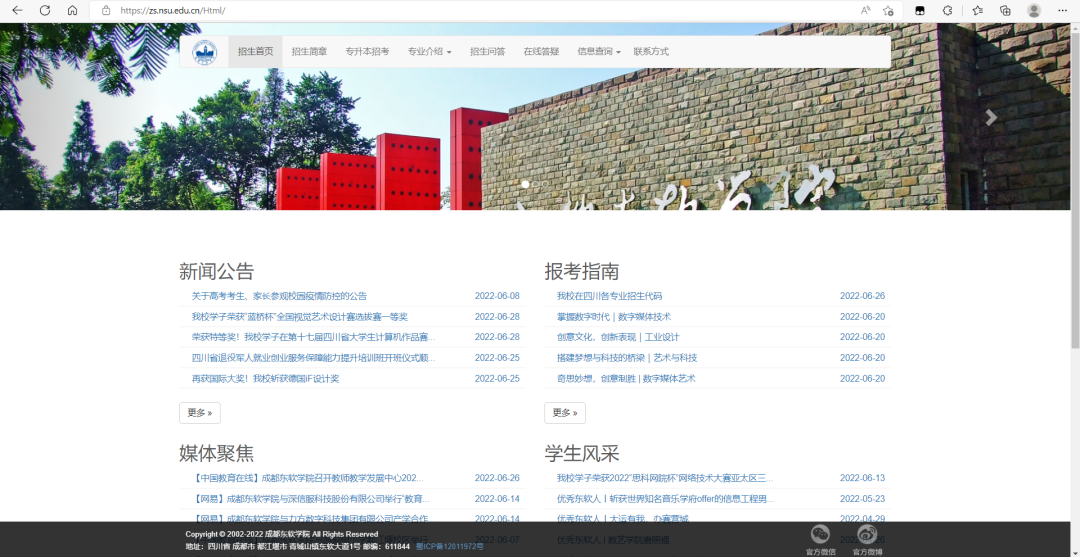1080x557 pixels.
Task: Open the Collections icon in toolbar
Action: click(1005, 10)
